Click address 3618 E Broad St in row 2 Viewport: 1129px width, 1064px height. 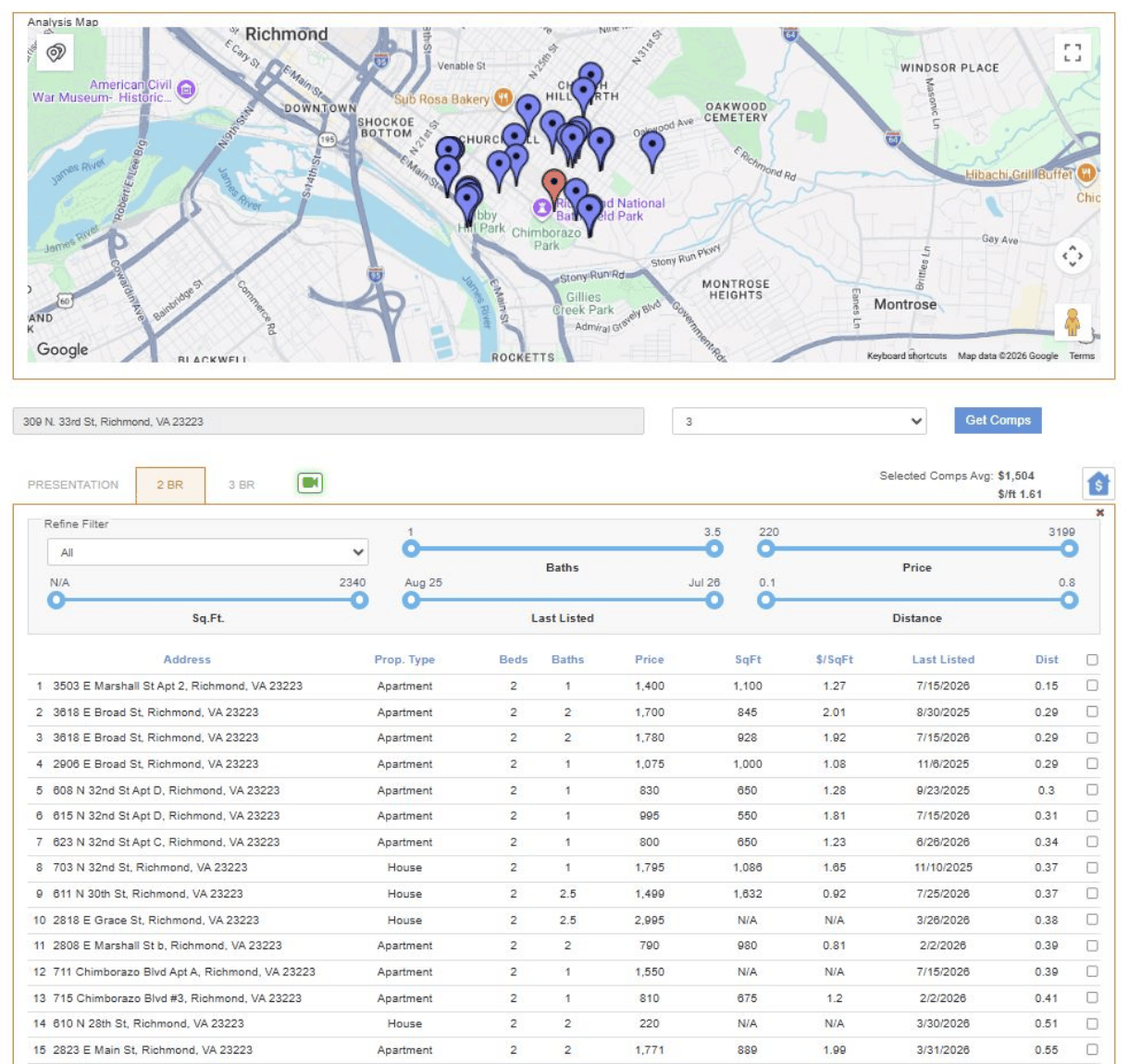pyautogui.click(x=155, y=712)
